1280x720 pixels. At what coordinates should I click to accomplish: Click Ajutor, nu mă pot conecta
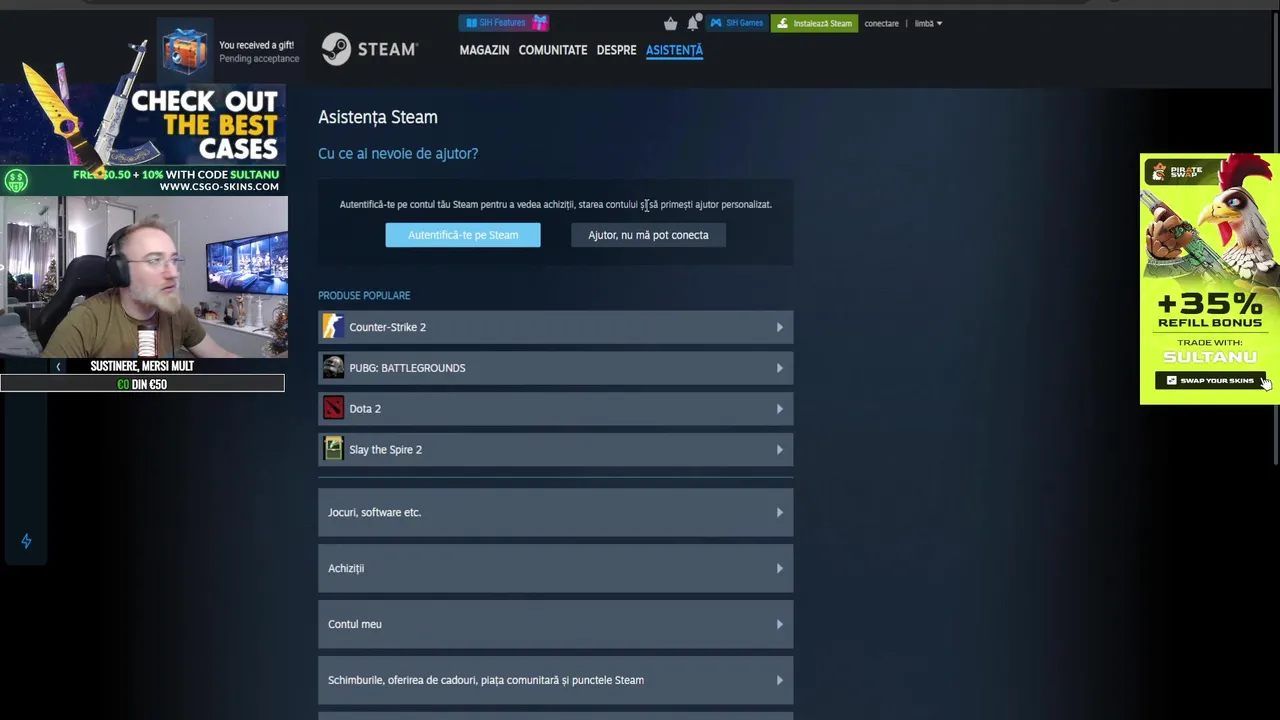pos(648,235)
